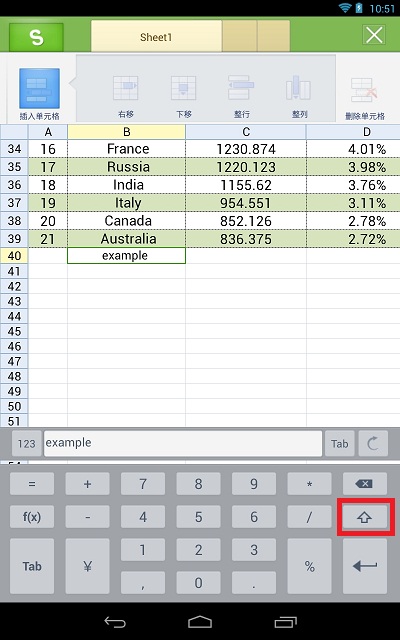The height and width of the screenshot is (640, 400).
Task: Tap the backspace key on keypad
Action: point(364,484)
